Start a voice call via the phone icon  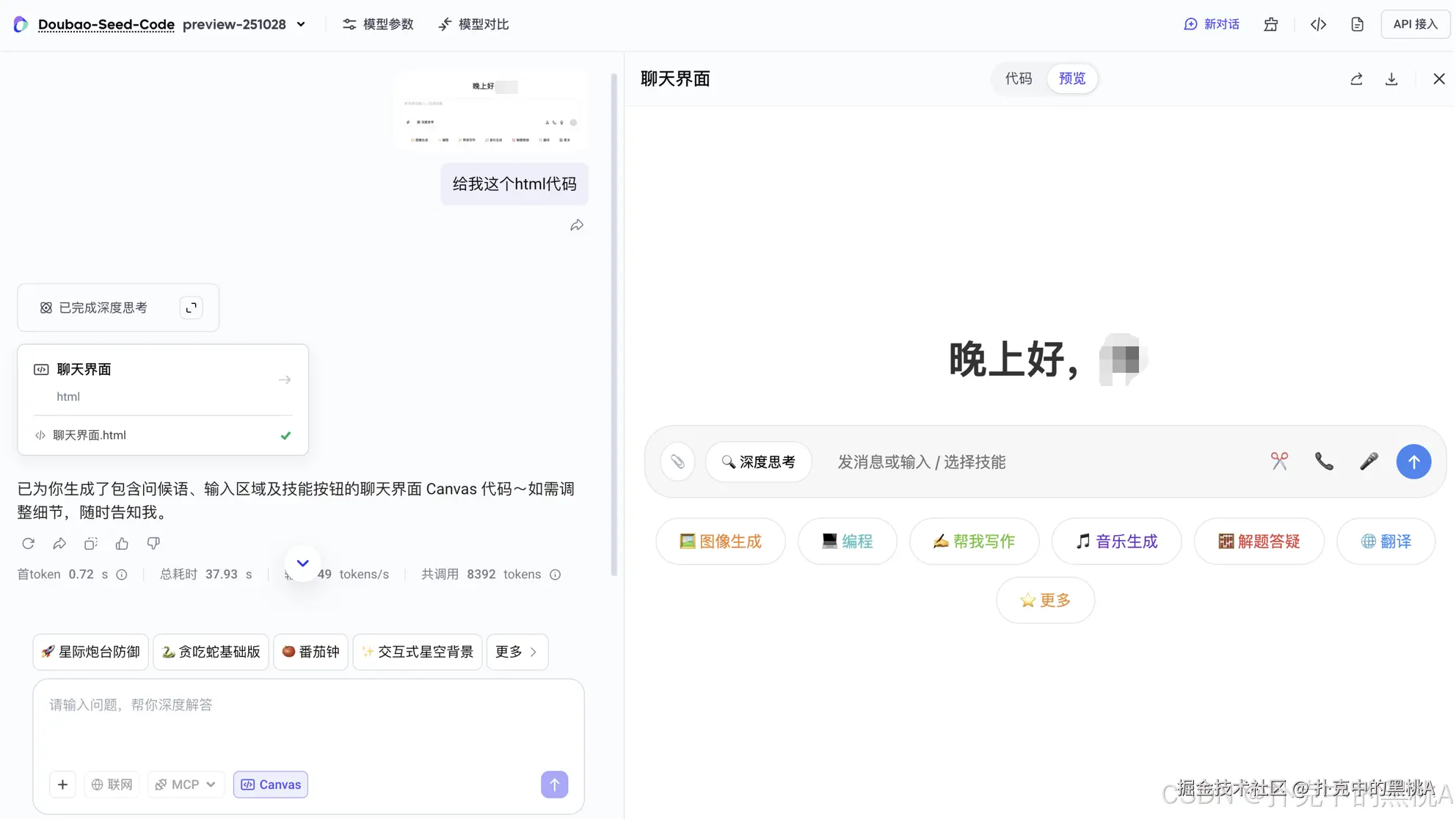tap(1324, 461)
